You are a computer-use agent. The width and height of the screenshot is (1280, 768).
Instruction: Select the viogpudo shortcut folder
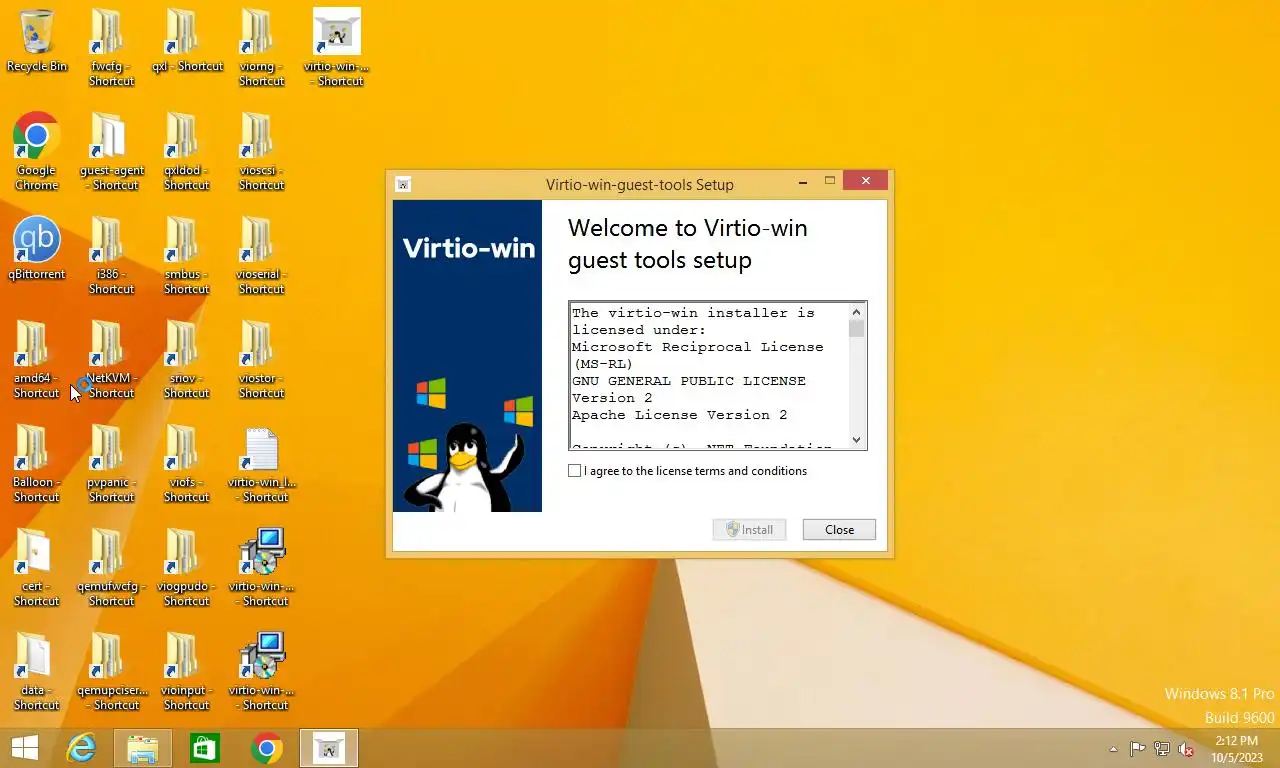(x=186, y=568)
